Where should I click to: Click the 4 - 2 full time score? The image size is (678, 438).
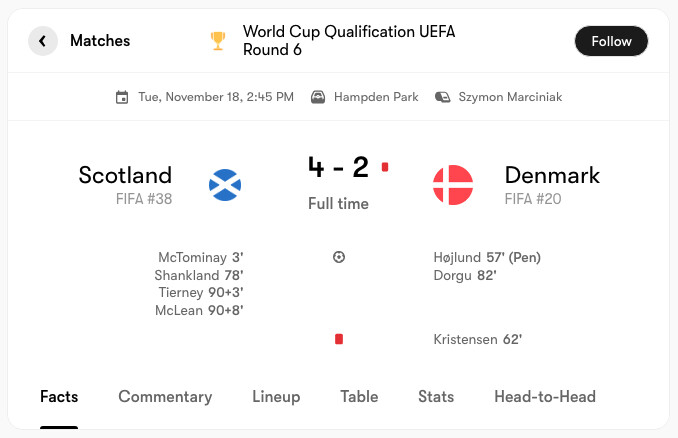(338, 167)
